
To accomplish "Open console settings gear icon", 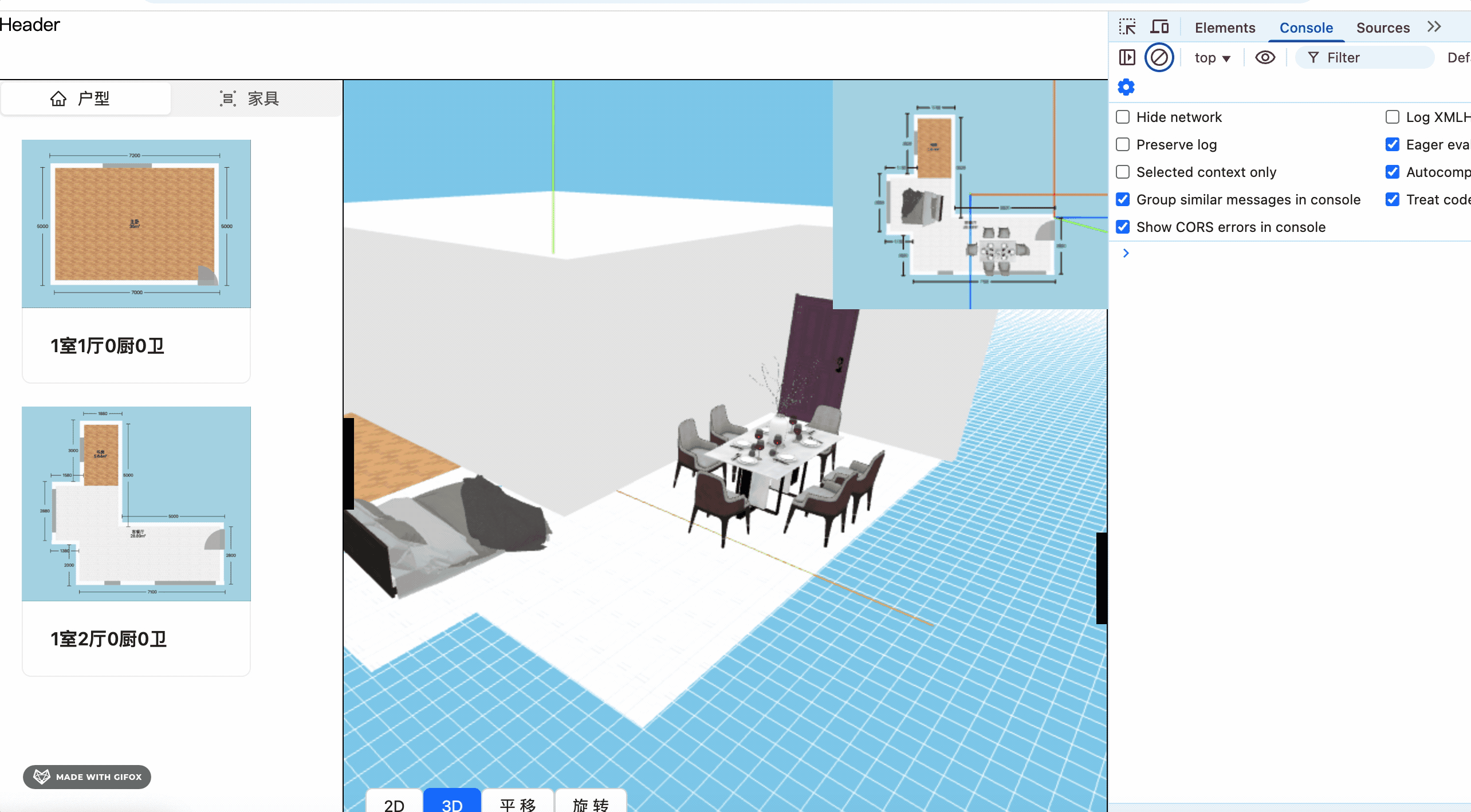I will 1126,87.
